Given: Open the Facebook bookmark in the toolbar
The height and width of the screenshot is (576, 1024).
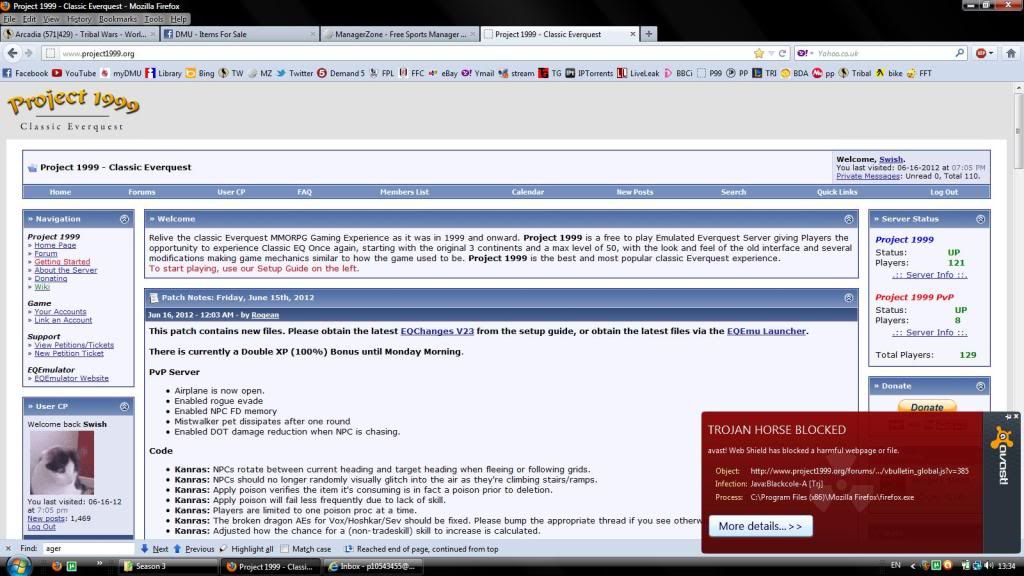Looking at the screenshot, I should click(25, 73).
